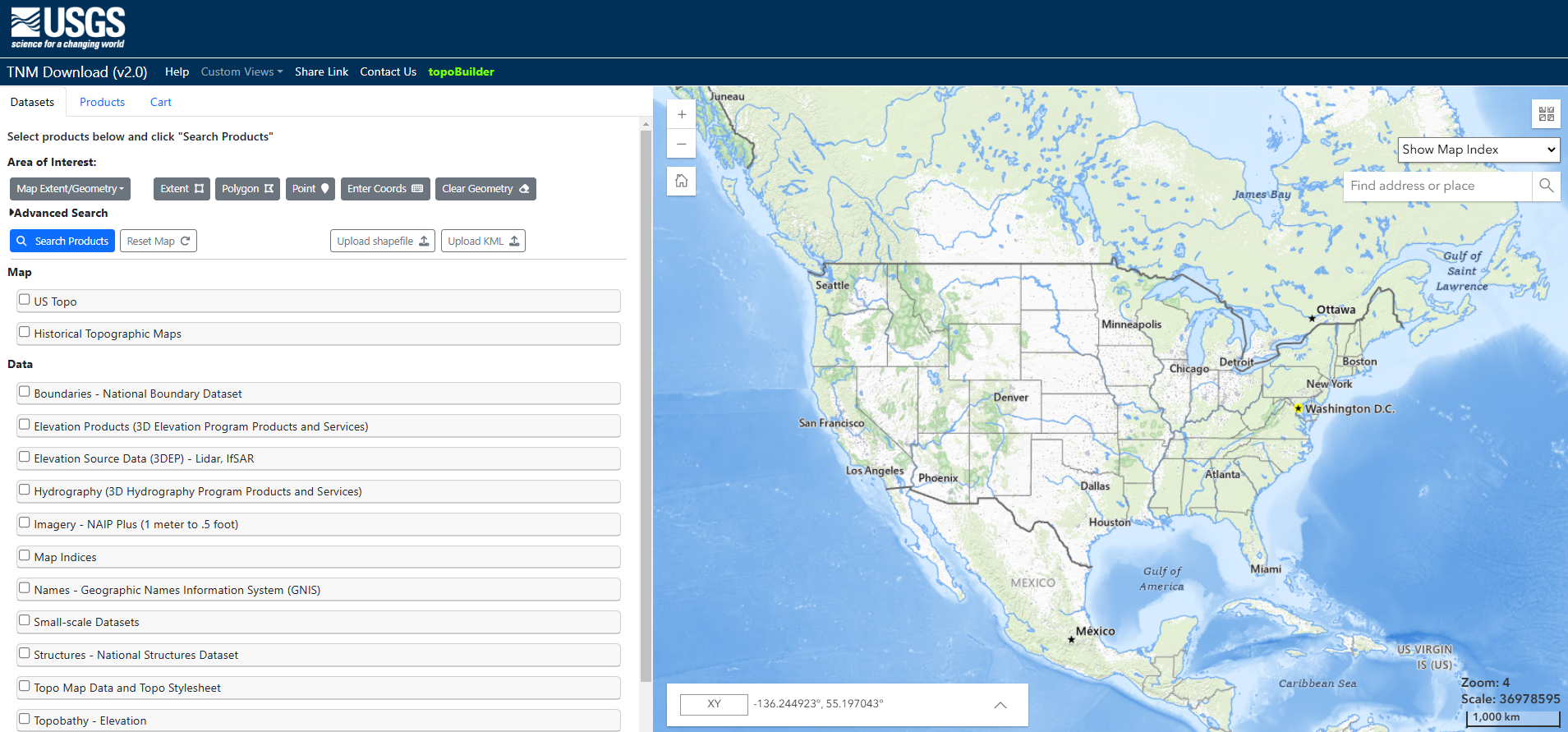This screenshot has height=732, width=1568.
Task: Enable the US Topo checkbox
Action: click(x=25, y=300)
